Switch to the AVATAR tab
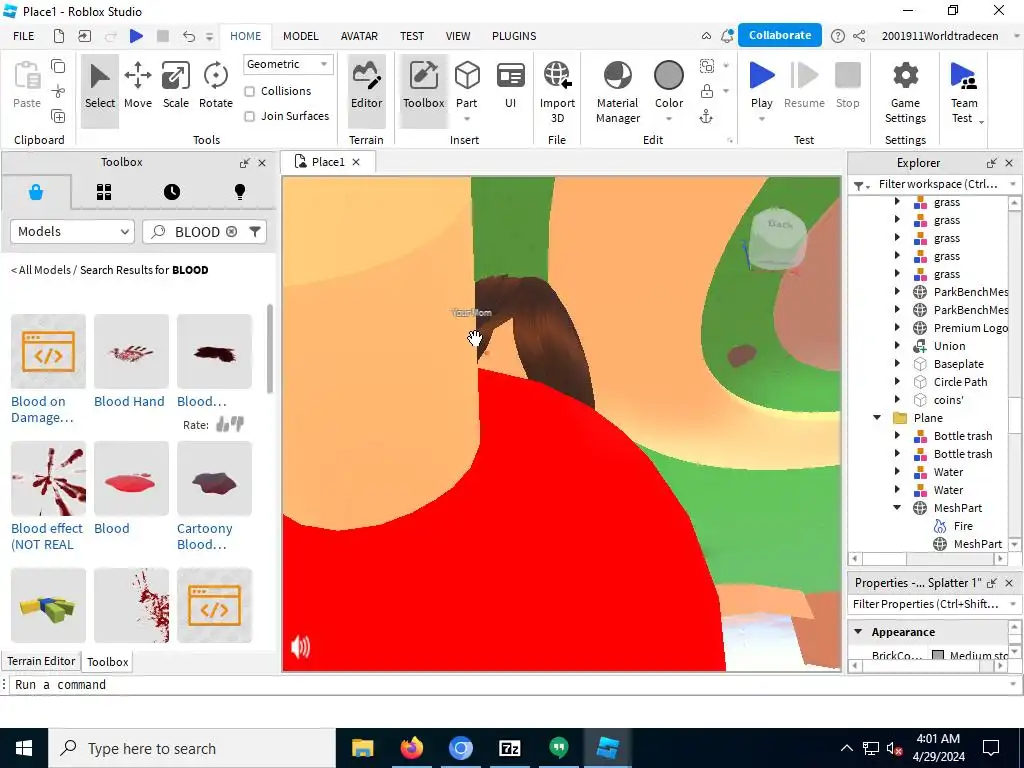The height and width of the screenshot is (768, 1024). (x=359, y=36)
